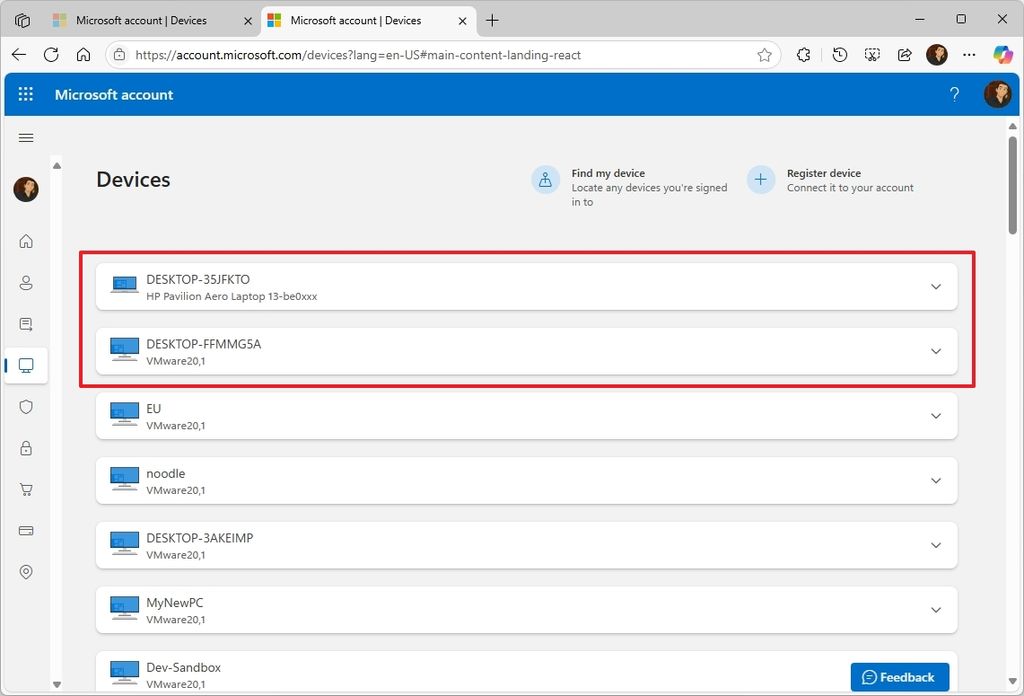Launch Copilot from the browser toolbar

1003,55
